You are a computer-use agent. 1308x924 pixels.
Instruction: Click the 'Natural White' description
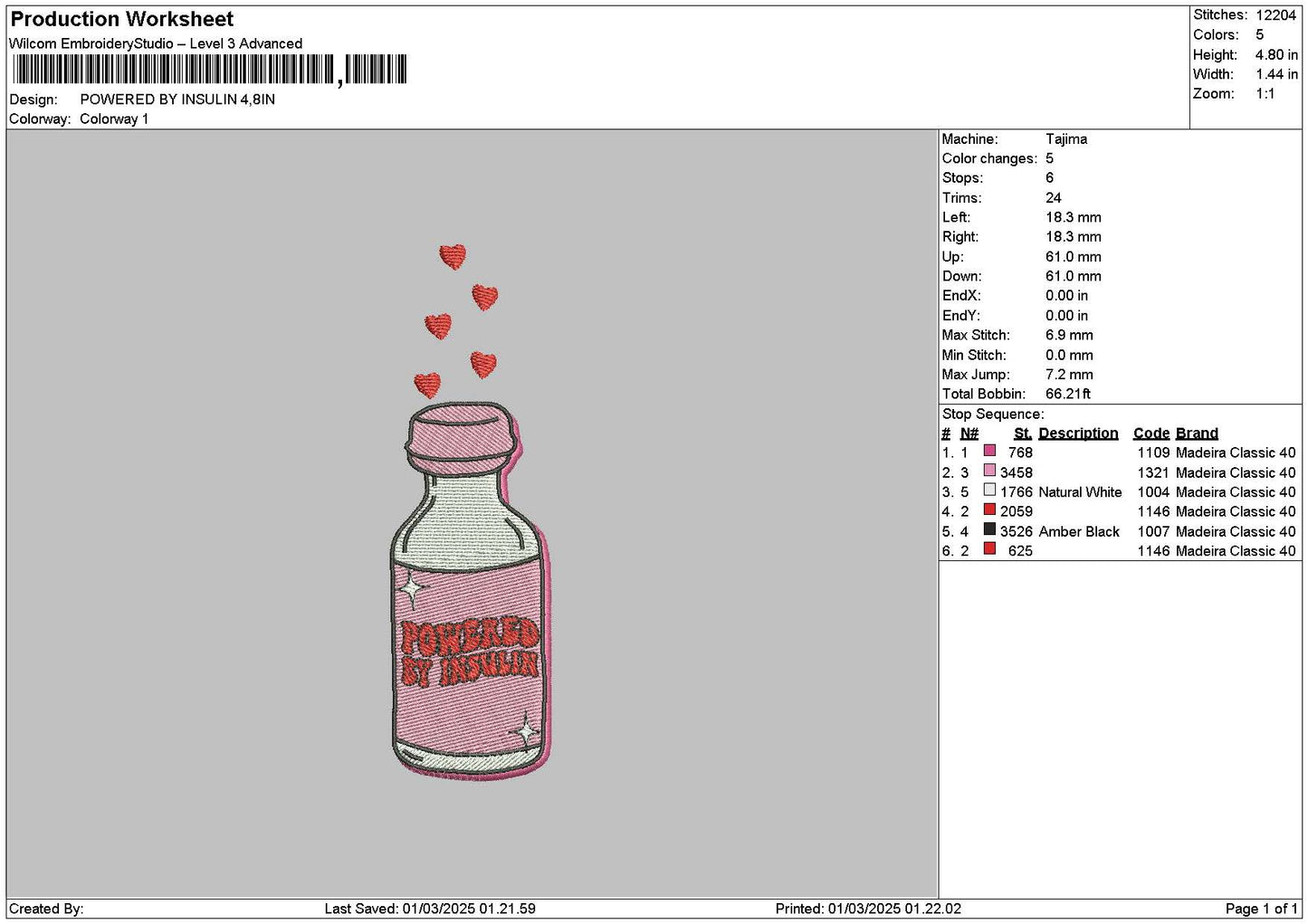(x=1080, y=492)
